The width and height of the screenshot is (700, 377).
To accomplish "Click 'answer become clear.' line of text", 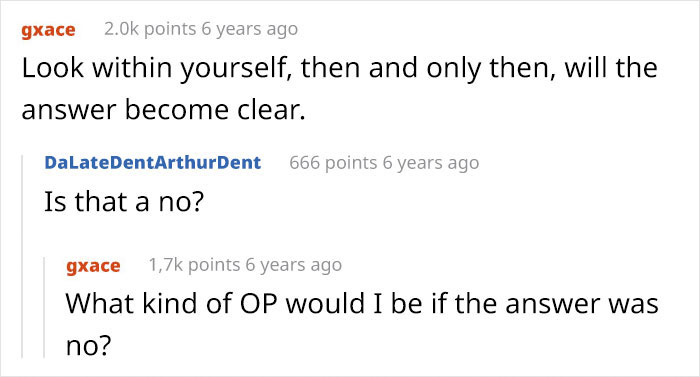I will 163,110.
